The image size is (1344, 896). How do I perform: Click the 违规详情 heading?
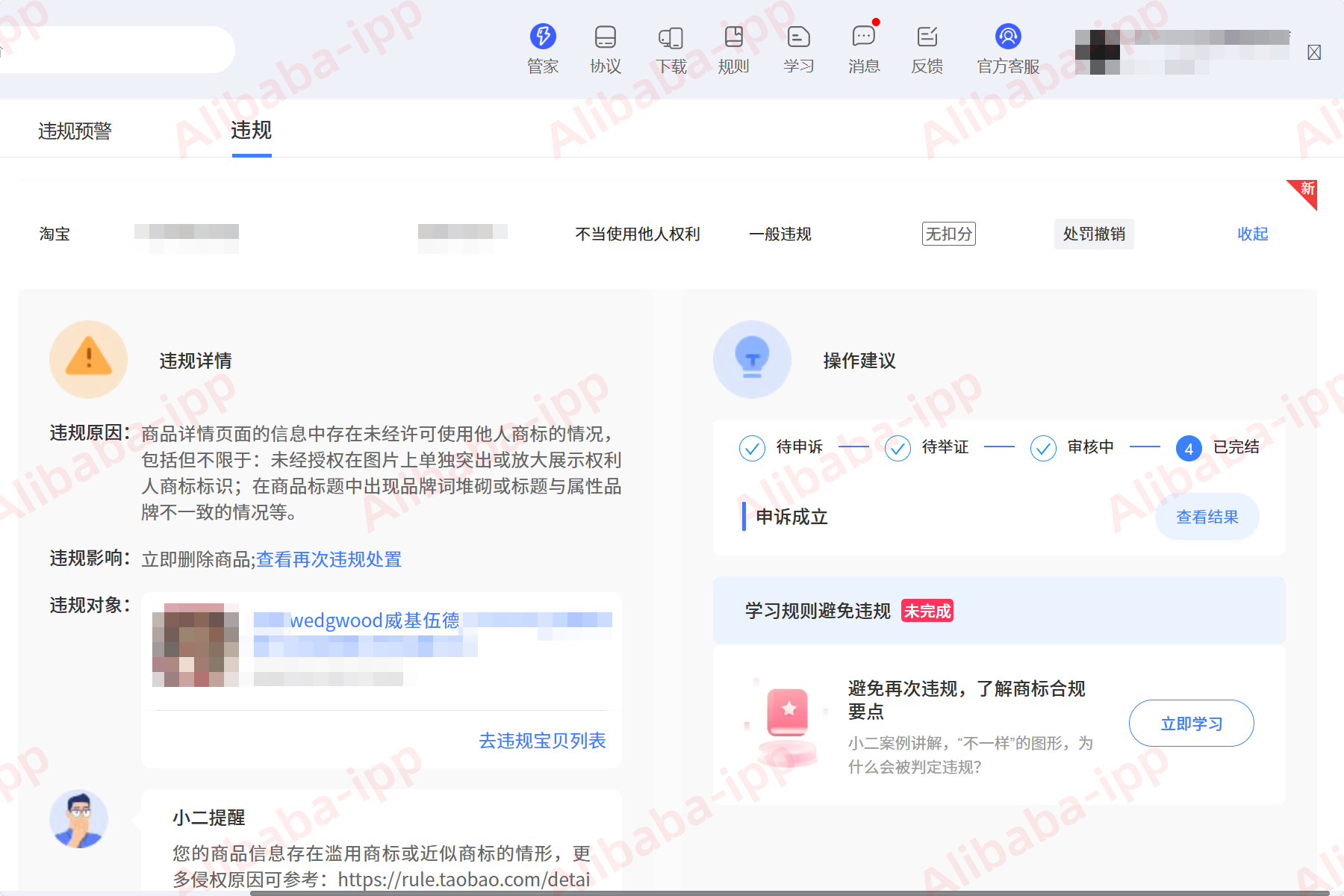tap(196, 361)
